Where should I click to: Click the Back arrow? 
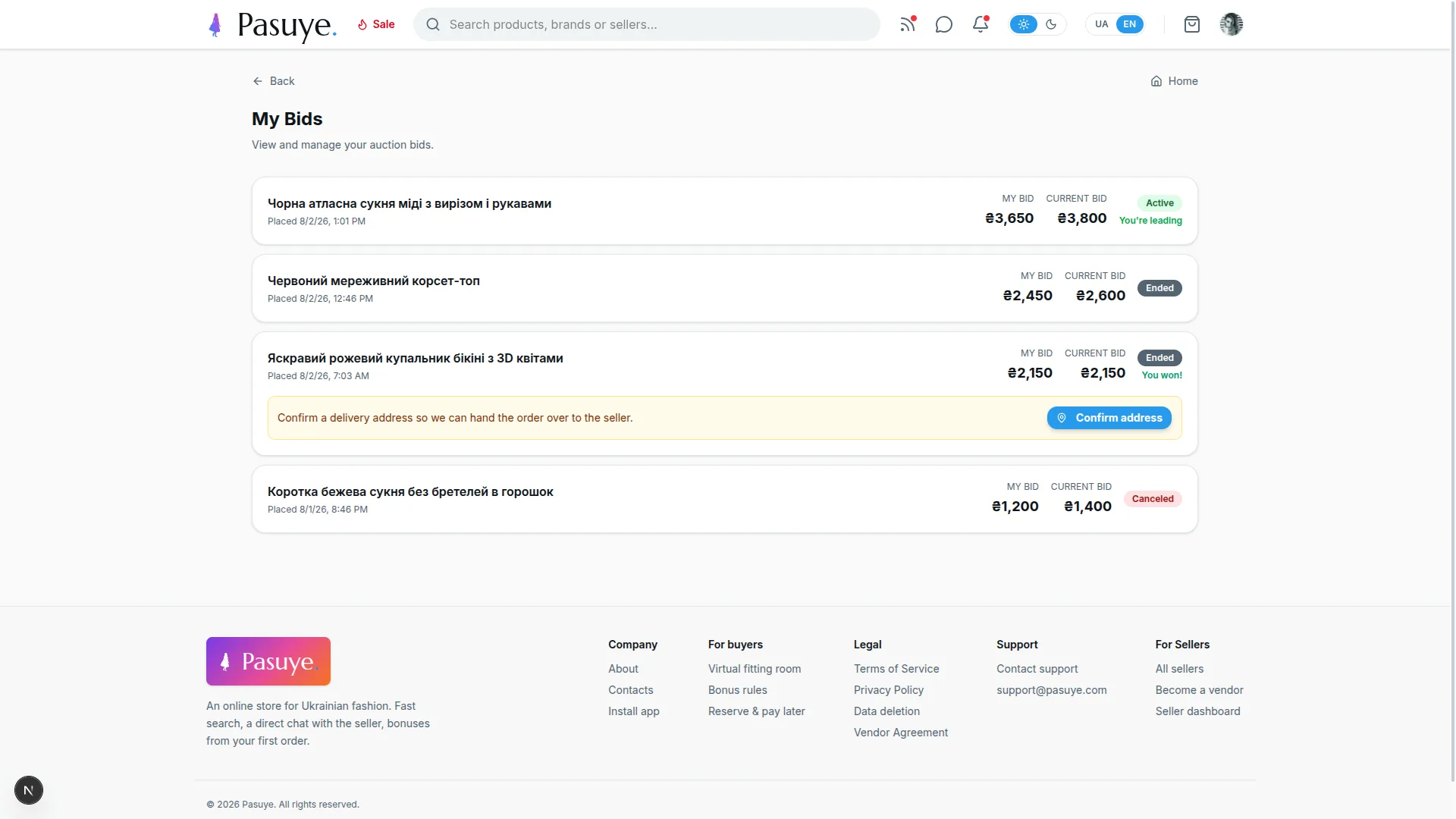point(273,81)
